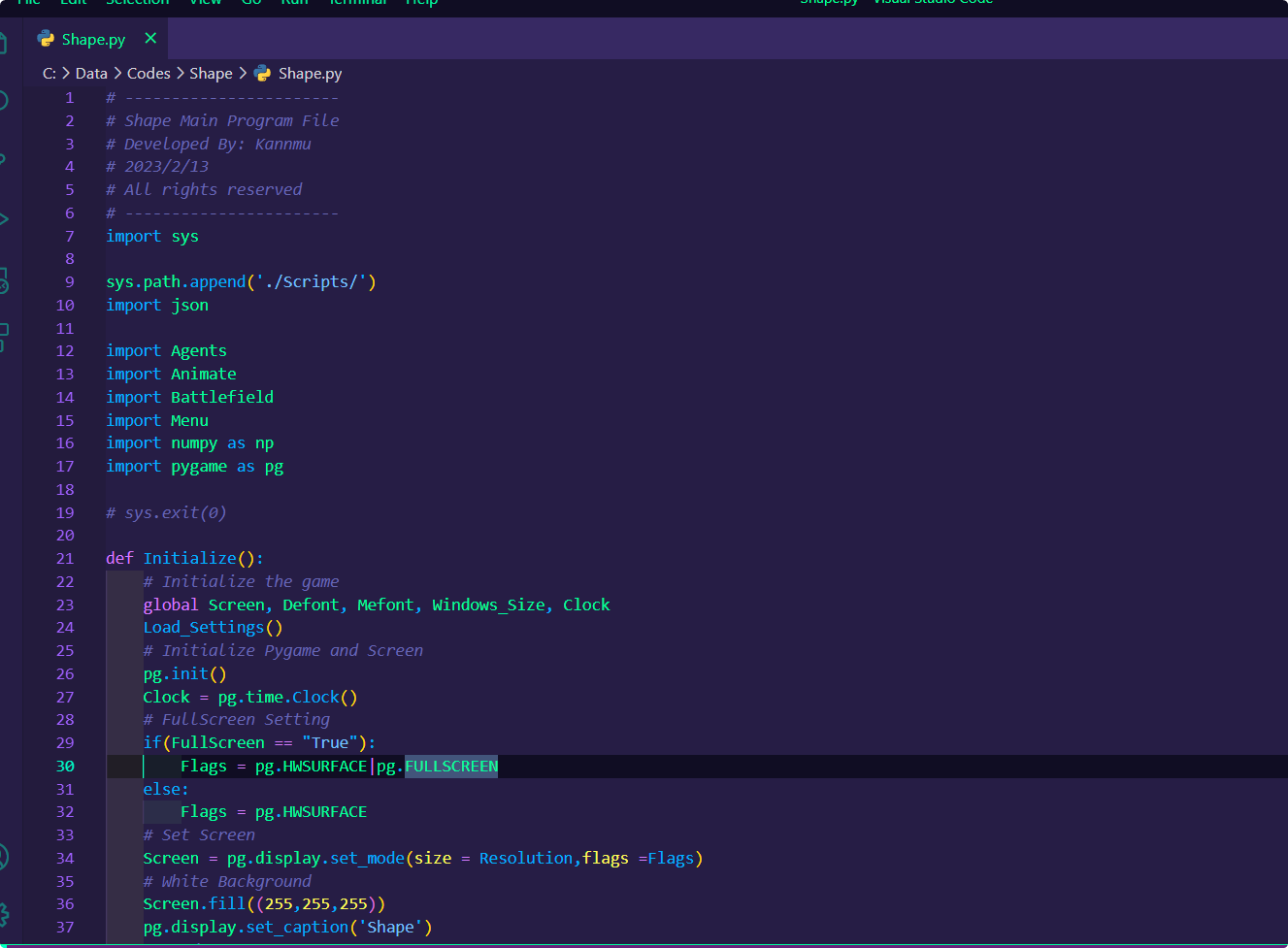Click 'json' in the import json line
The height and width of the screenshot is (948, 1288).
(189, 306)
